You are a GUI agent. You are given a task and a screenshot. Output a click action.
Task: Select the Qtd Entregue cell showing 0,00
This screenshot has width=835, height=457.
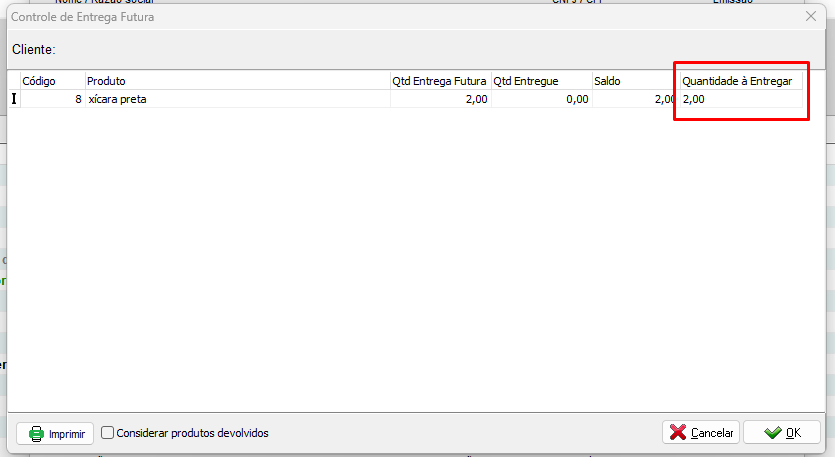tap(540, 99)
